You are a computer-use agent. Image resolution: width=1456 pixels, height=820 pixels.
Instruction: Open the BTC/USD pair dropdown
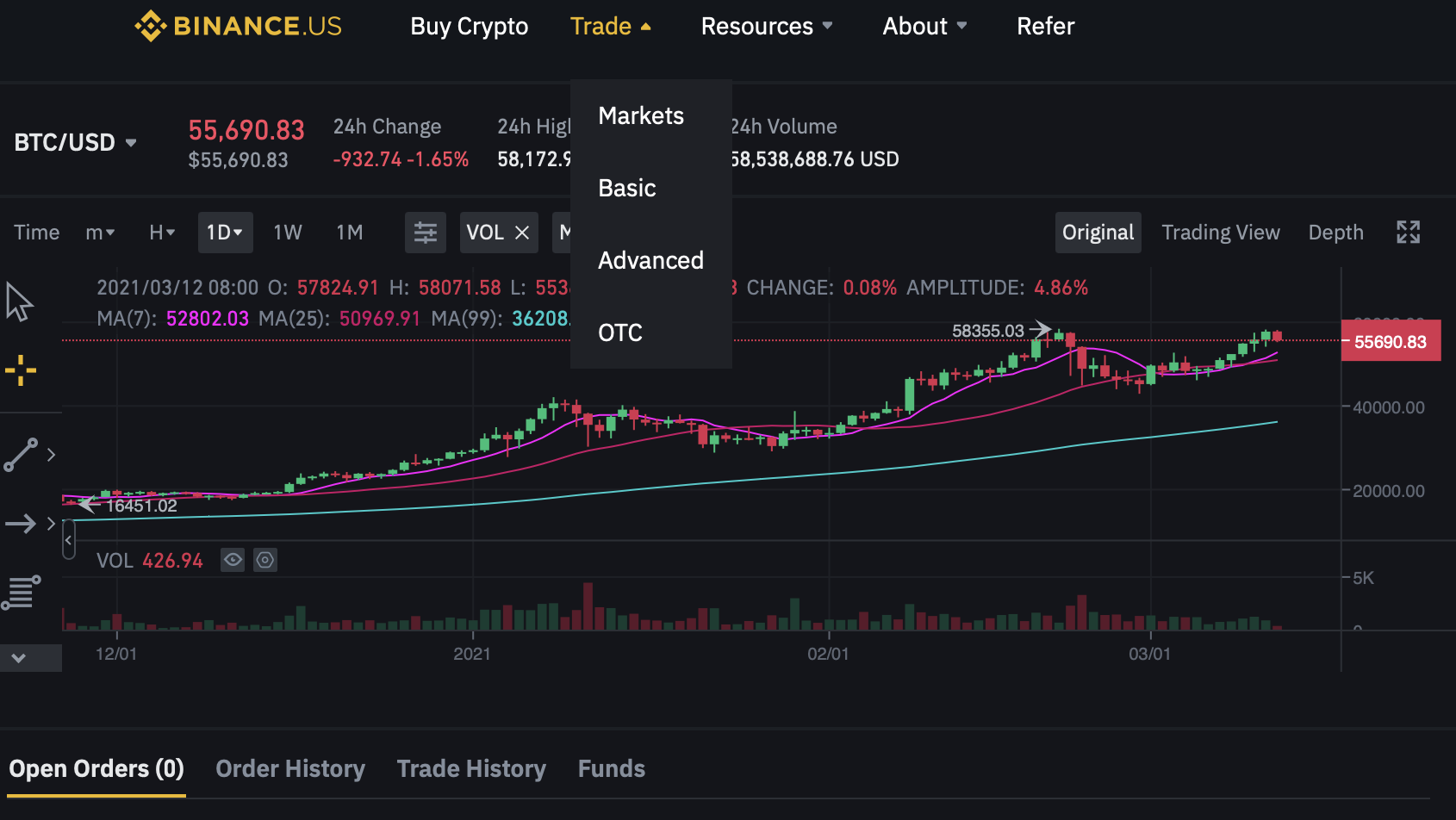[75, 142]
